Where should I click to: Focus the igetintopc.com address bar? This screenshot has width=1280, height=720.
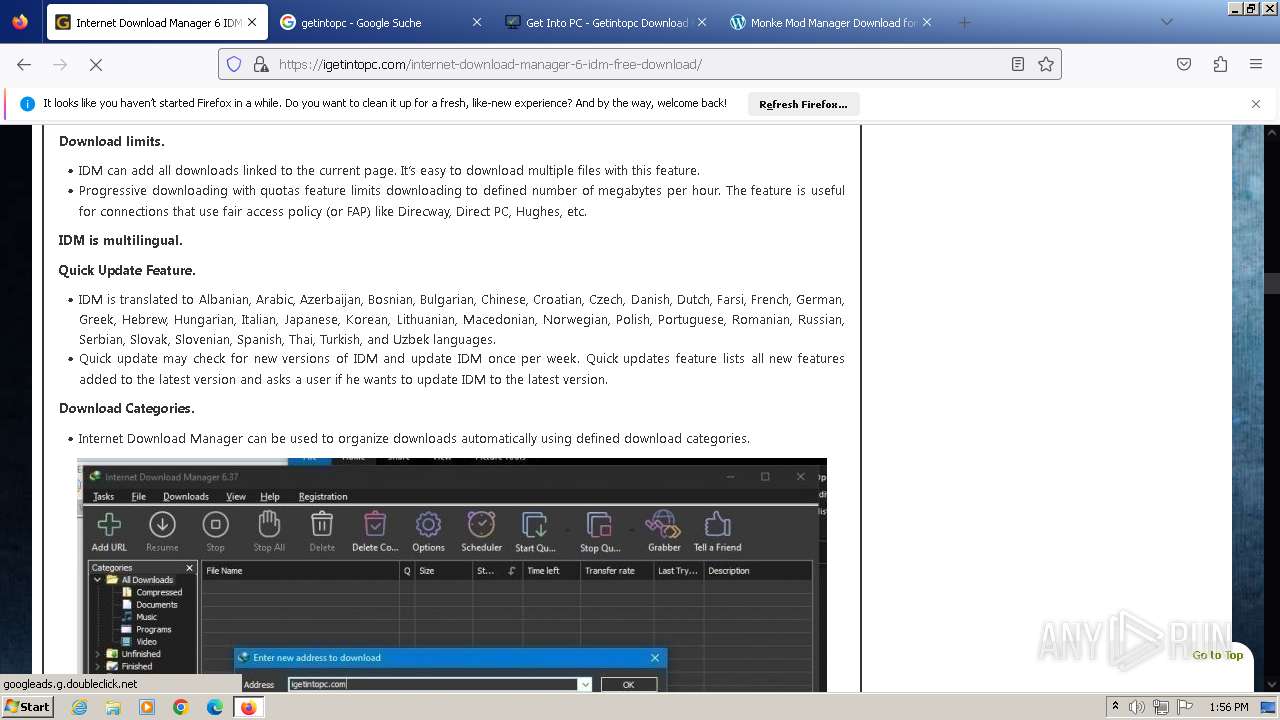point(640,64)
